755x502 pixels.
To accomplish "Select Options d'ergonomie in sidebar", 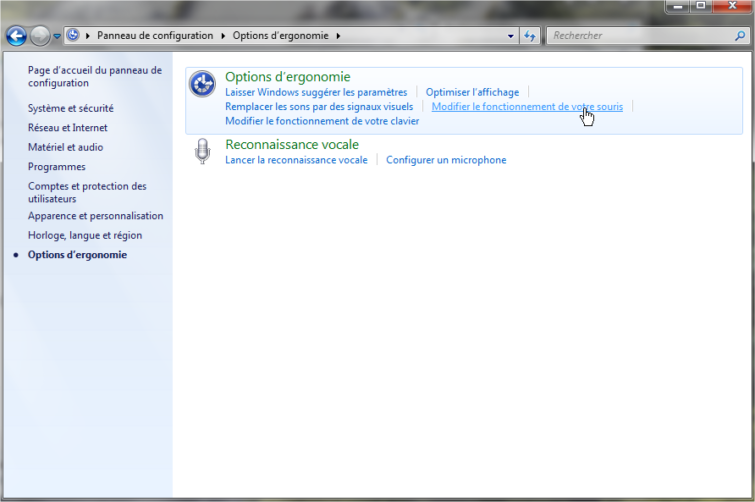I will click(x=78, y=255).
